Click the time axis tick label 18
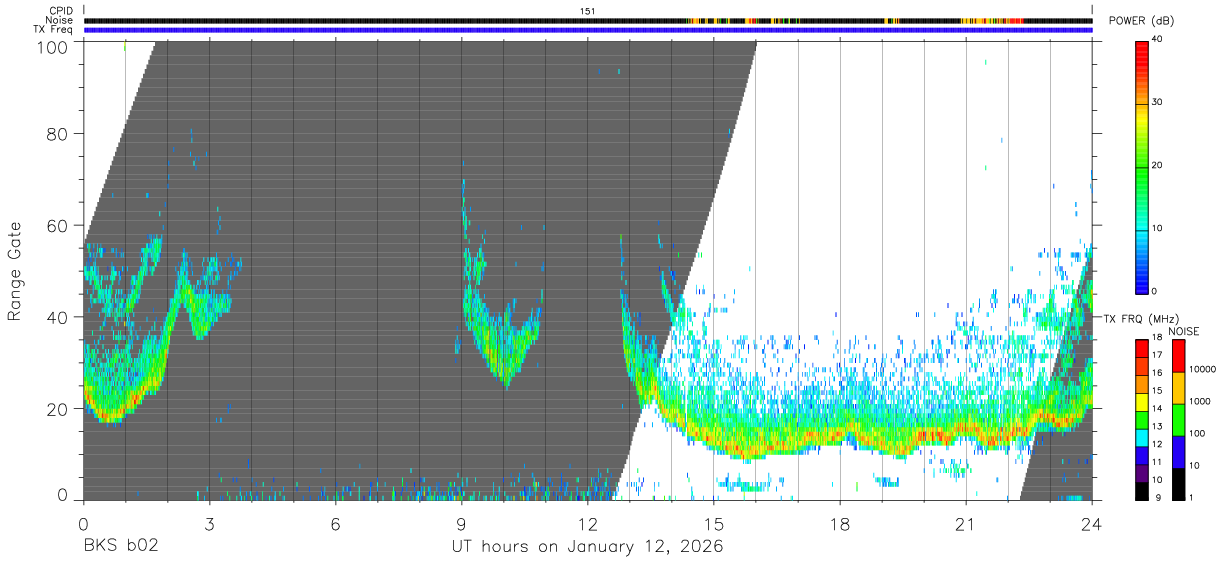1228x567 pixels. point(840,524)
